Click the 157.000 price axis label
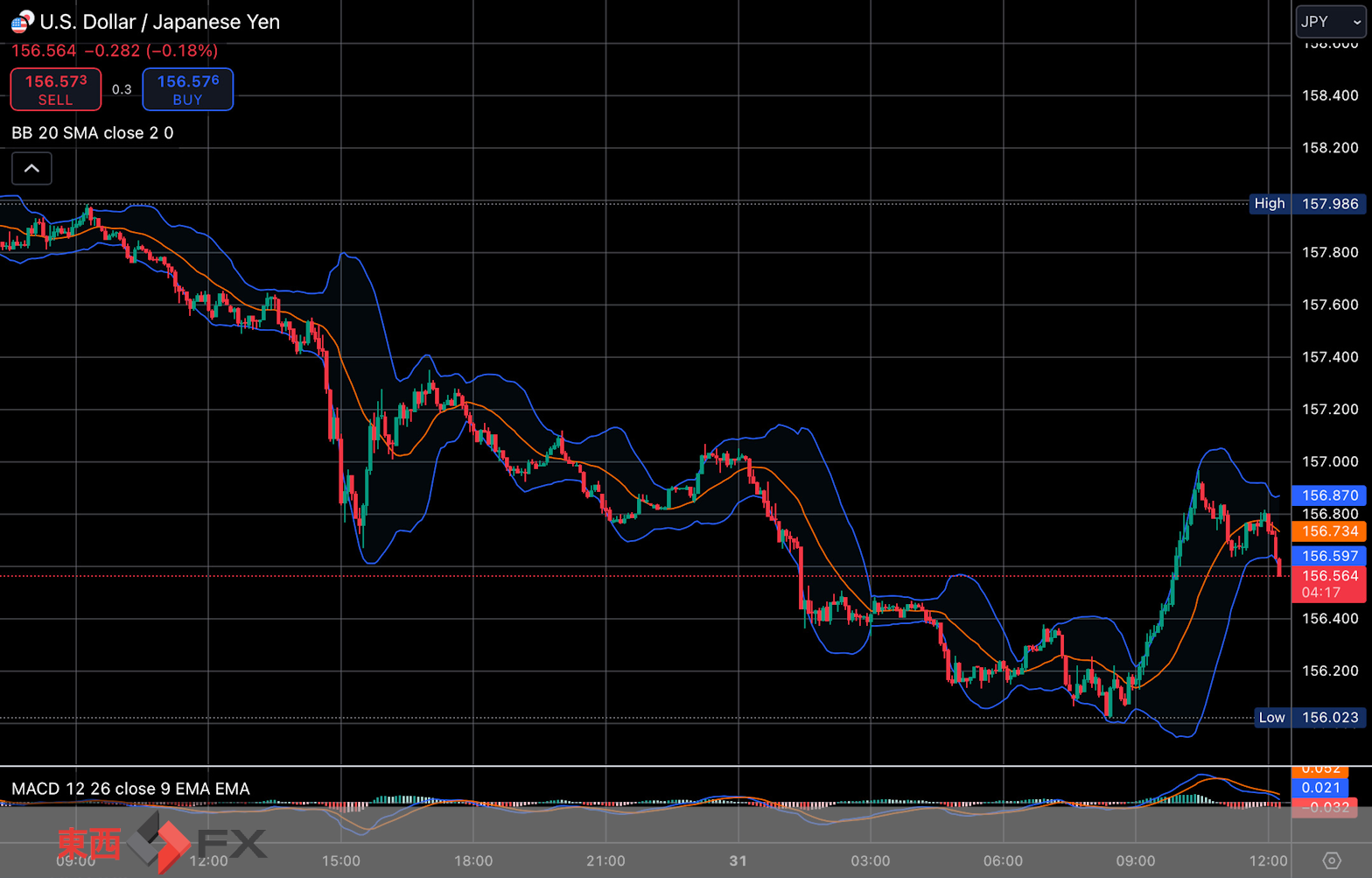This screenshot has width=1372, height=878. click(x=1330, y=461)
